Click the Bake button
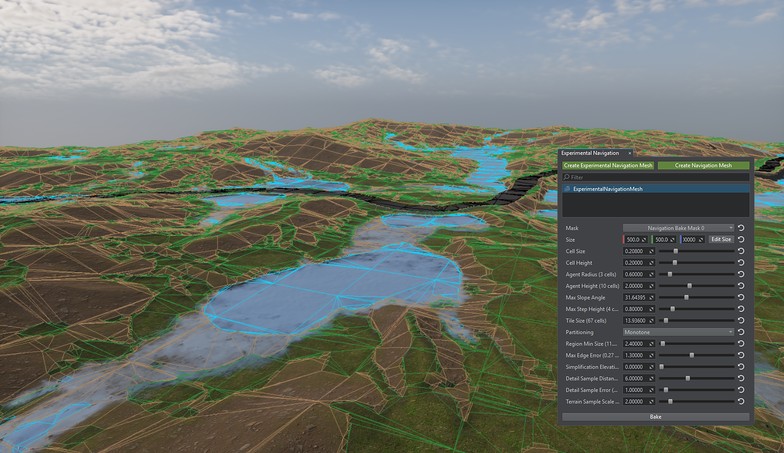 pos(656,416)
